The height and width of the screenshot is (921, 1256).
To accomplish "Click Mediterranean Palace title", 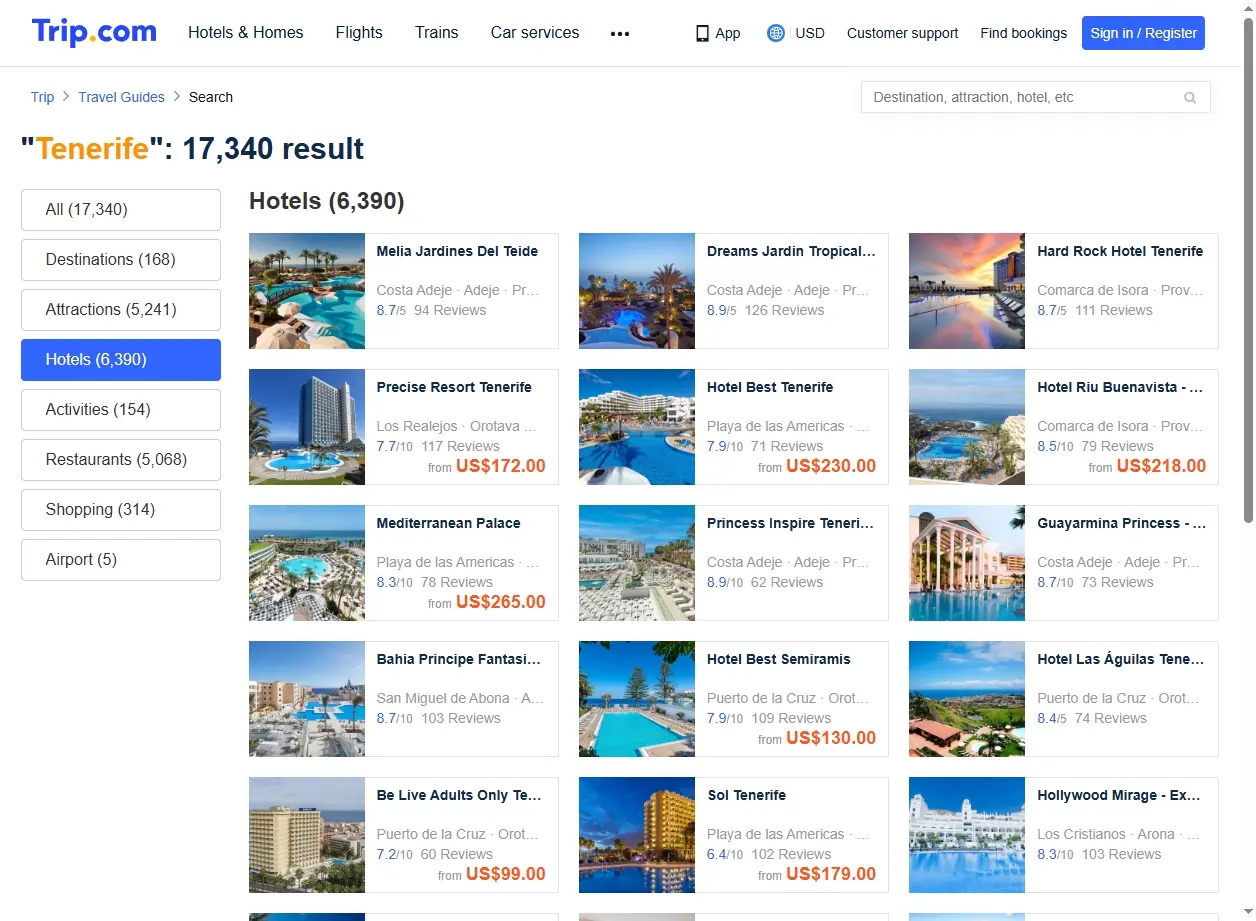I will click(448, 523).
